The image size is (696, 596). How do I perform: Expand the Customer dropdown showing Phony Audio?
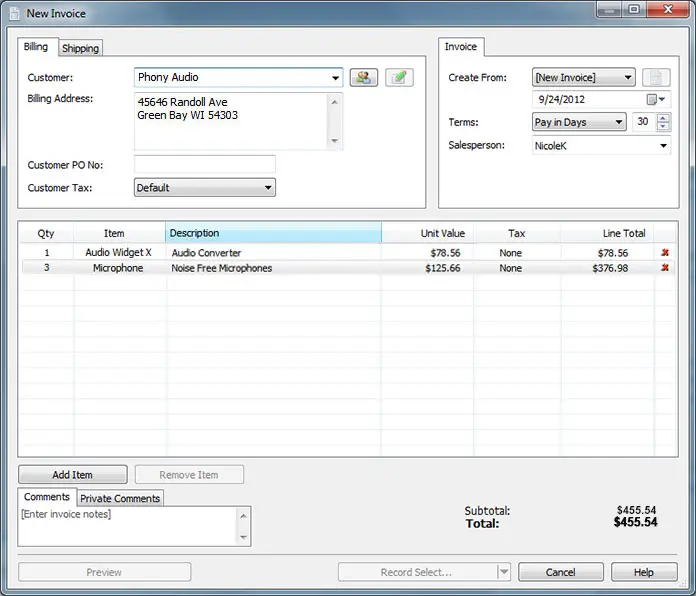click(x=335, y=78)
